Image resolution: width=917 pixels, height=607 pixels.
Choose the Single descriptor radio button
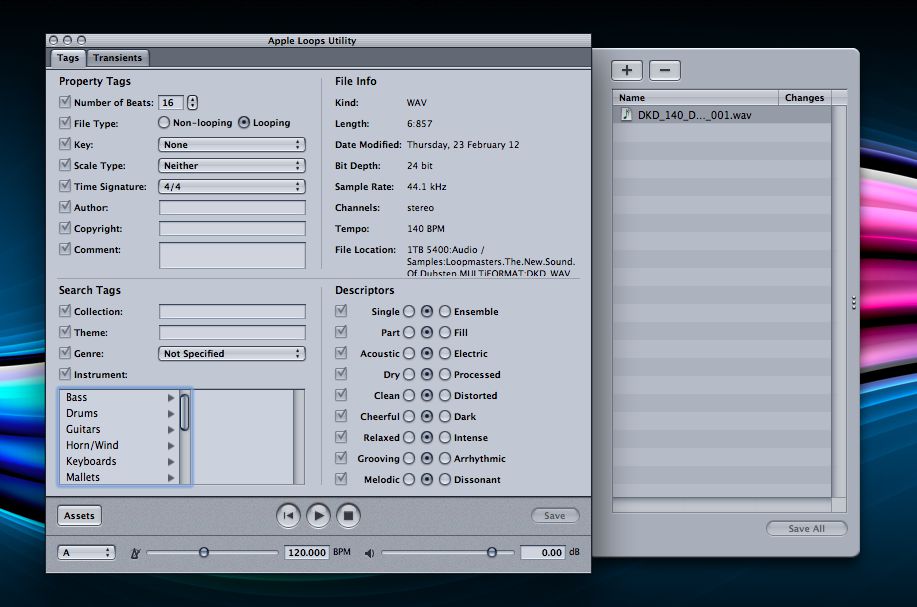pyautogui.click(x=409, y=312)
